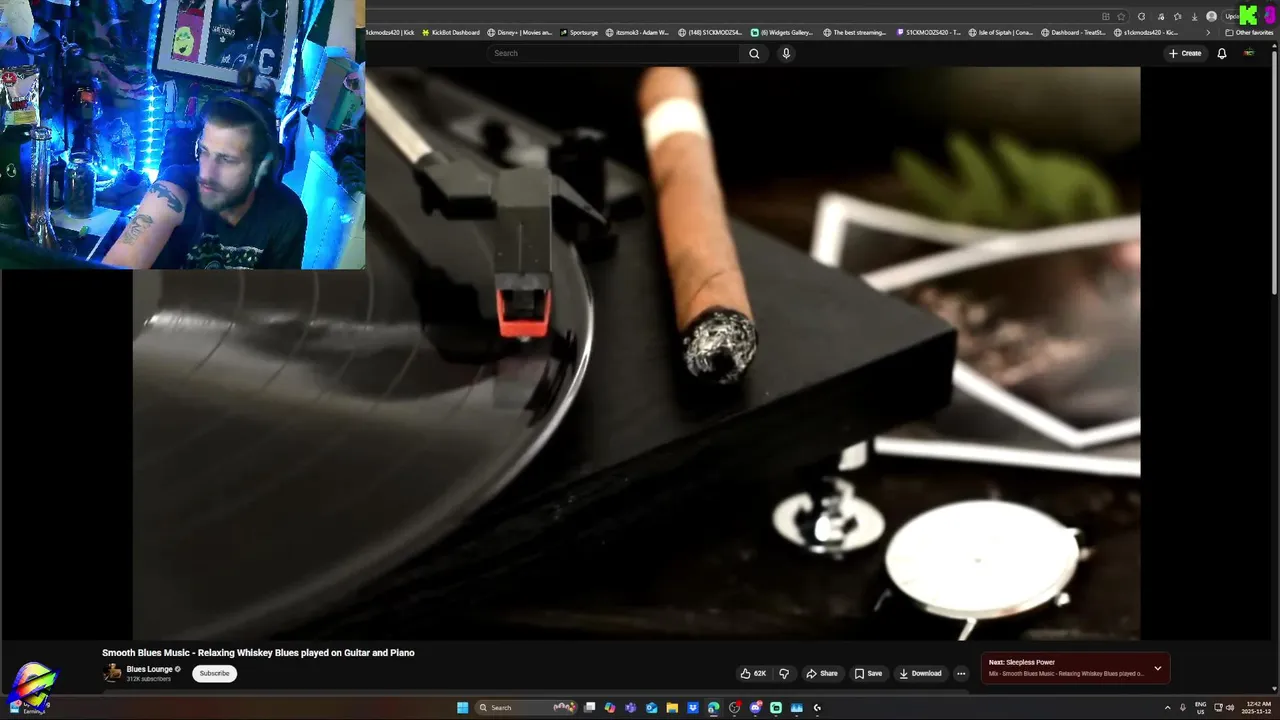1280x720 pixels.
Task: Click the Share button
Action: coord(822,673)
